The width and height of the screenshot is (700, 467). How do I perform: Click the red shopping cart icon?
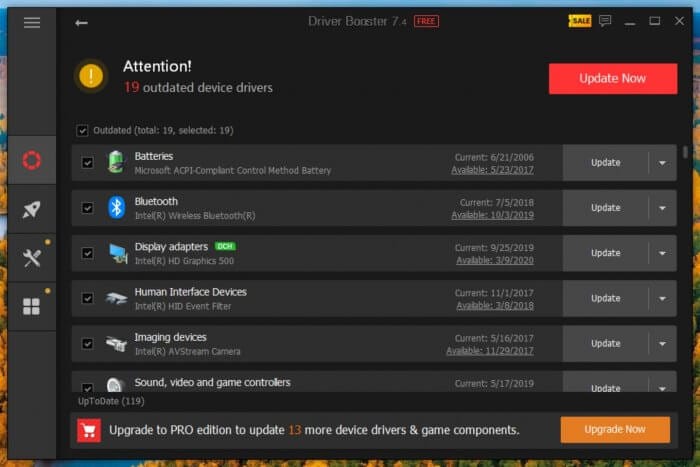click(89, 430)
